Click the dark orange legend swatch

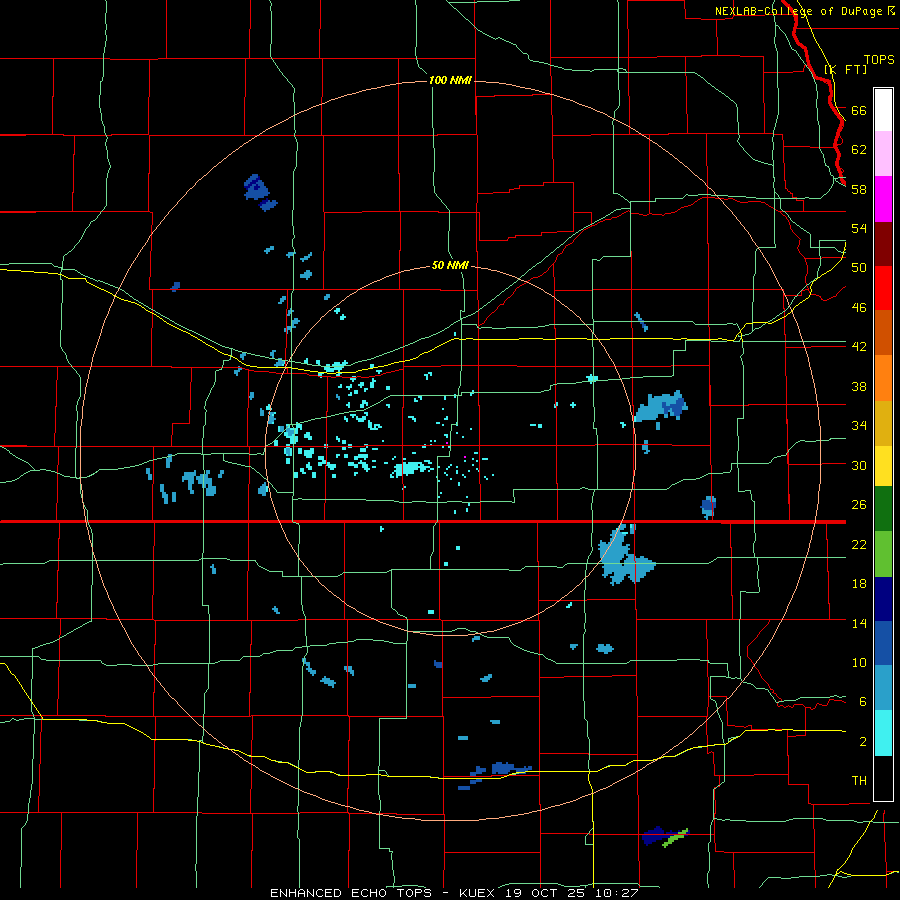coord(883,333)
